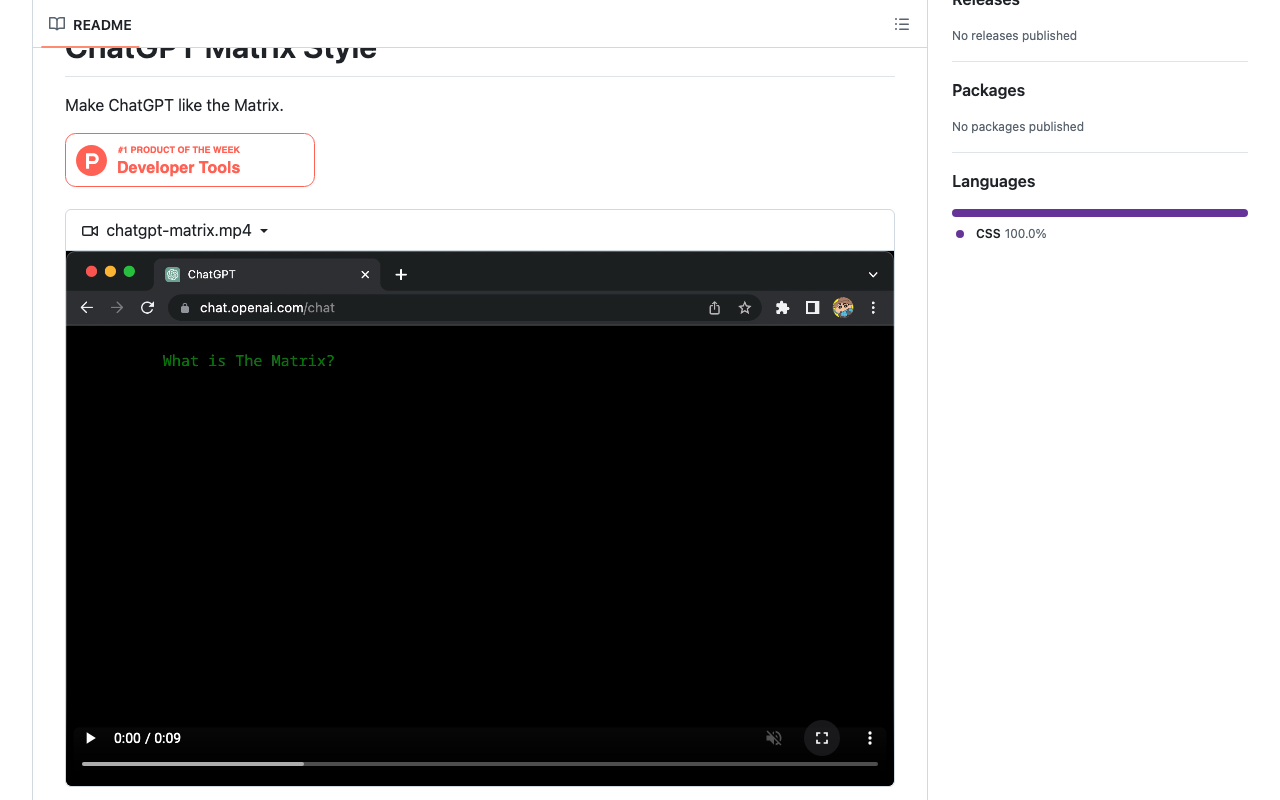Click the No packages published text
This screenshot has height=800, width=1280.
click(x=1018, y=127)
